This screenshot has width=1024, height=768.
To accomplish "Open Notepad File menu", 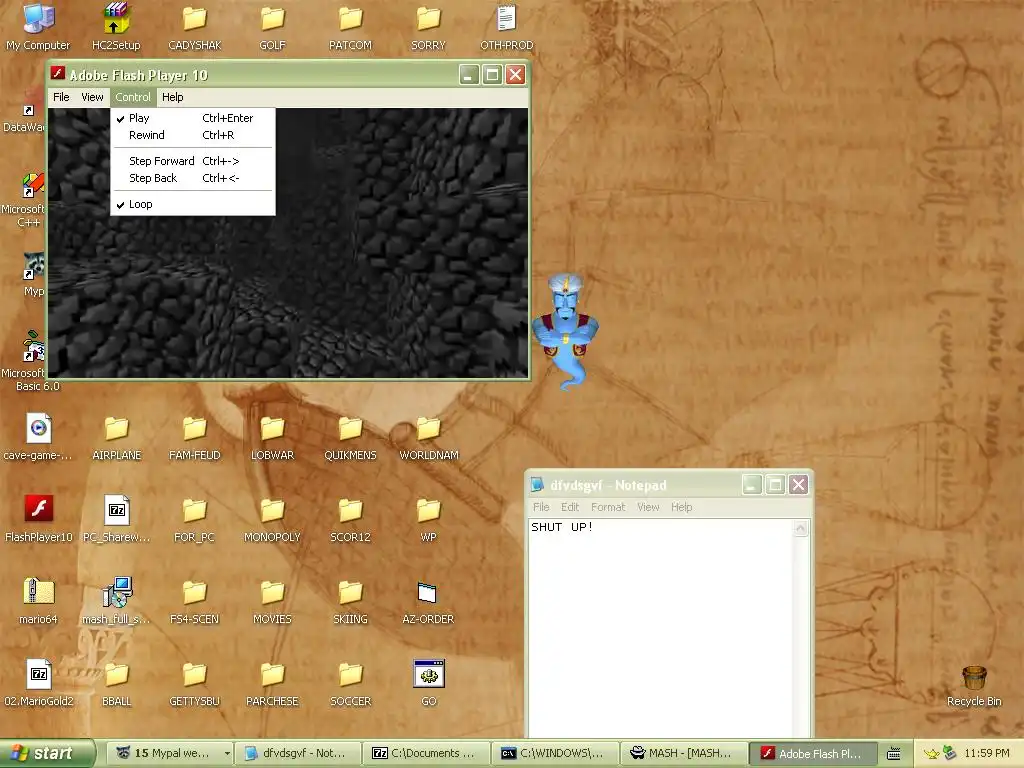I will point(541,507).
